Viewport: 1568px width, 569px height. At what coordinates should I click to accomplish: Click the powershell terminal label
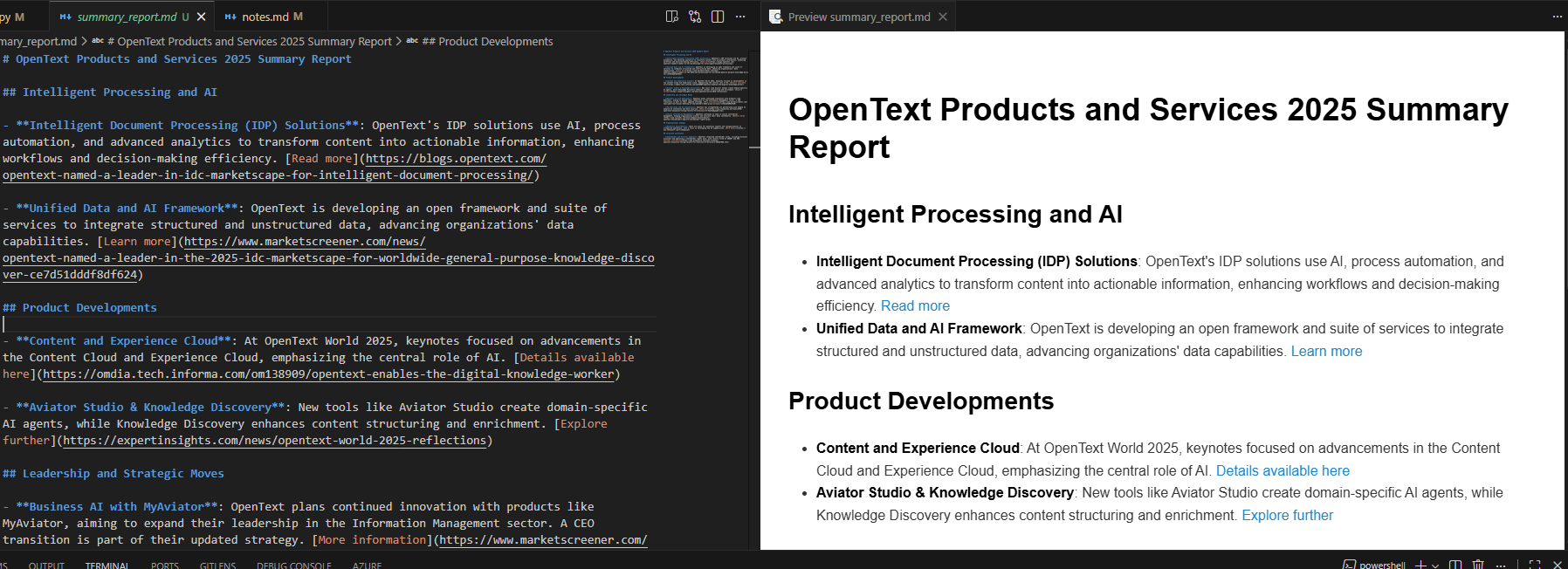pos(1381,565)
